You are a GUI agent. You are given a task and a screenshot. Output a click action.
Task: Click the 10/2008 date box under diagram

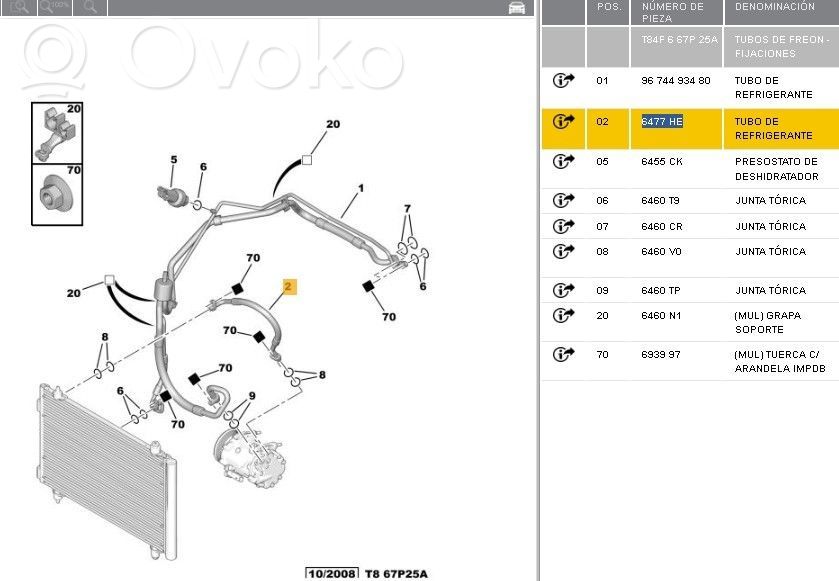tap(332, 574)
